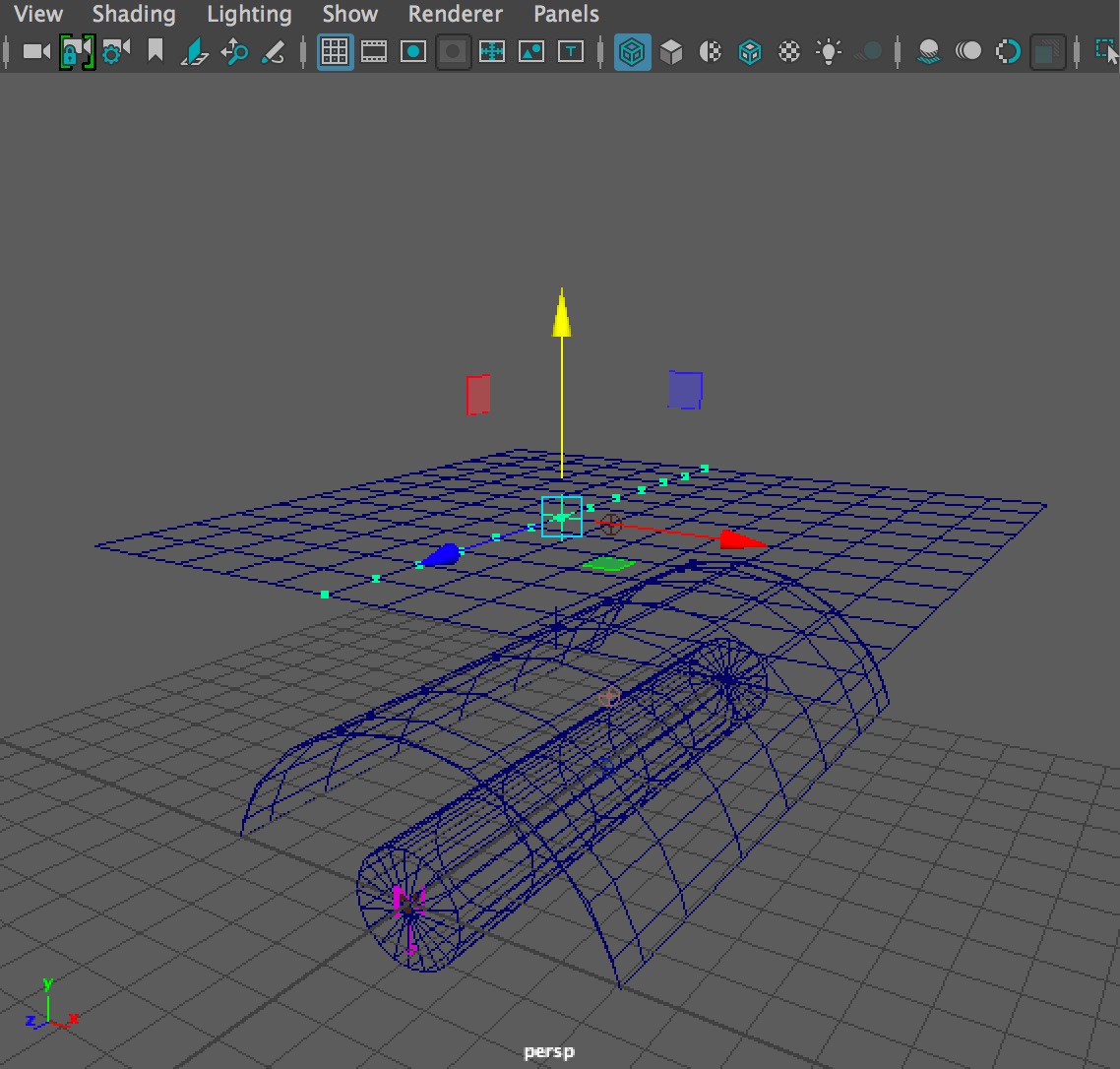Screen dimensions: 1120x1069
Task: Click the Grease Pencil icon
Action: (273, 52)
